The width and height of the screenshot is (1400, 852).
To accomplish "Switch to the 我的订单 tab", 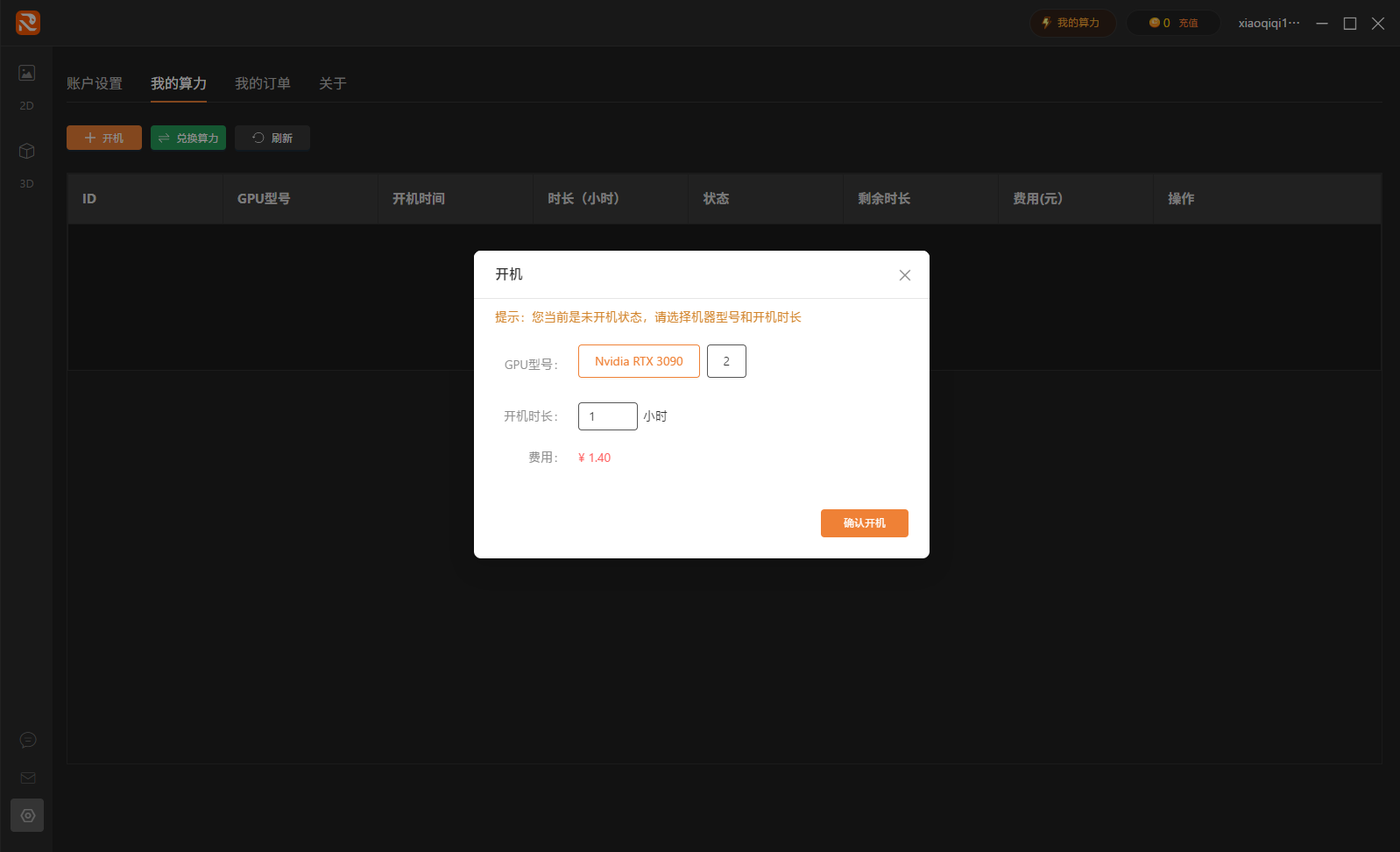I will pyautogui.click(x=263, y=83).
